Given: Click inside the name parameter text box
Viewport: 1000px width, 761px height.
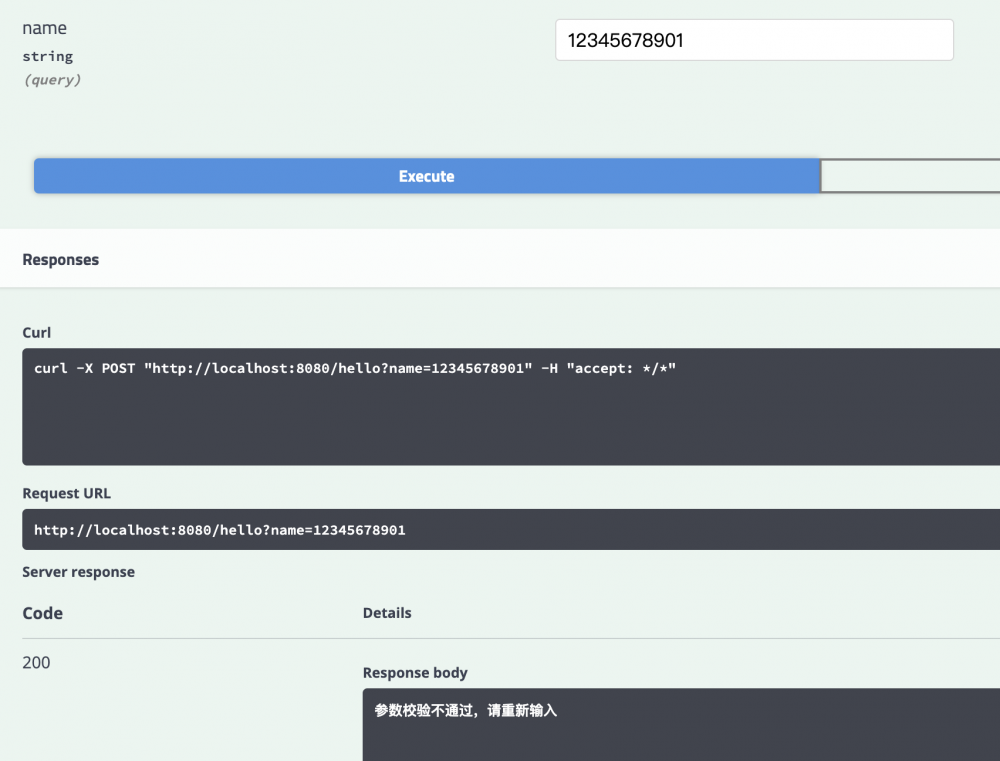Looking at the screenshot, I should click(x=754, y=40).
